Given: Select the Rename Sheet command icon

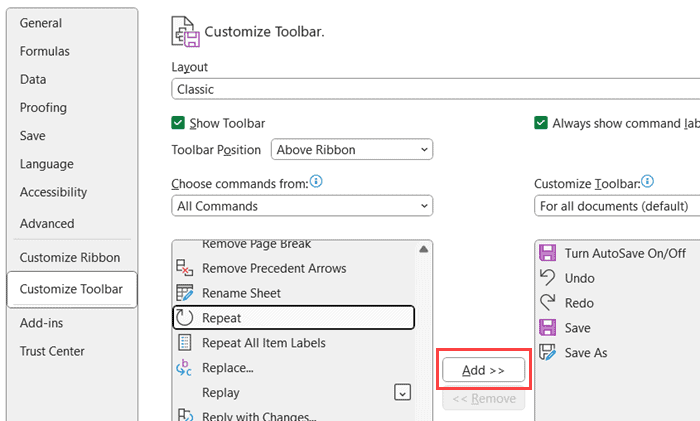Looking at the screenshot, I should tap(184, 293).
